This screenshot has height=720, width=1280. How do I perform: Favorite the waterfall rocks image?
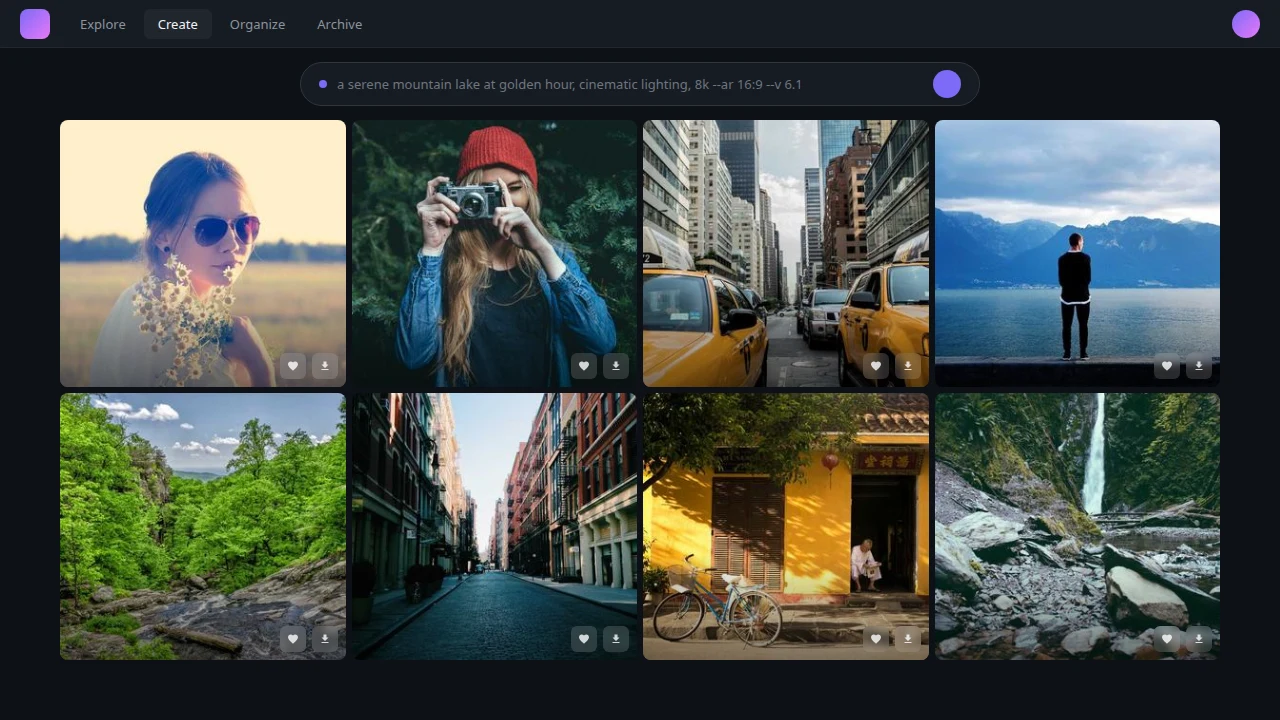click(1167, 638)
